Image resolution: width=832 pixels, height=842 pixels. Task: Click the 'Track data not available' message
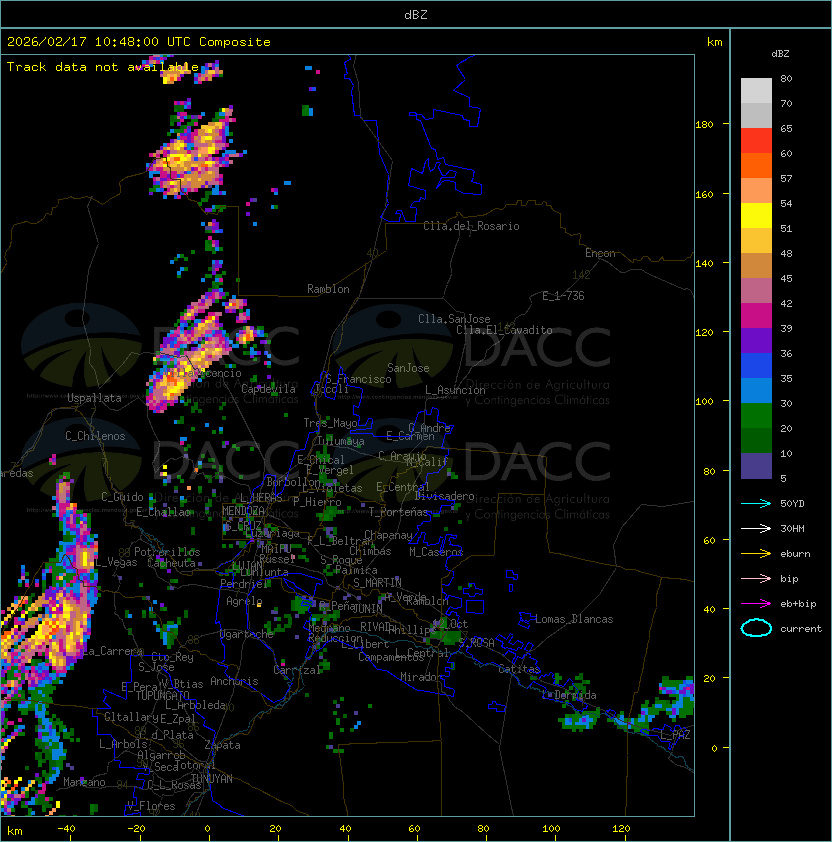coord(103,67)
